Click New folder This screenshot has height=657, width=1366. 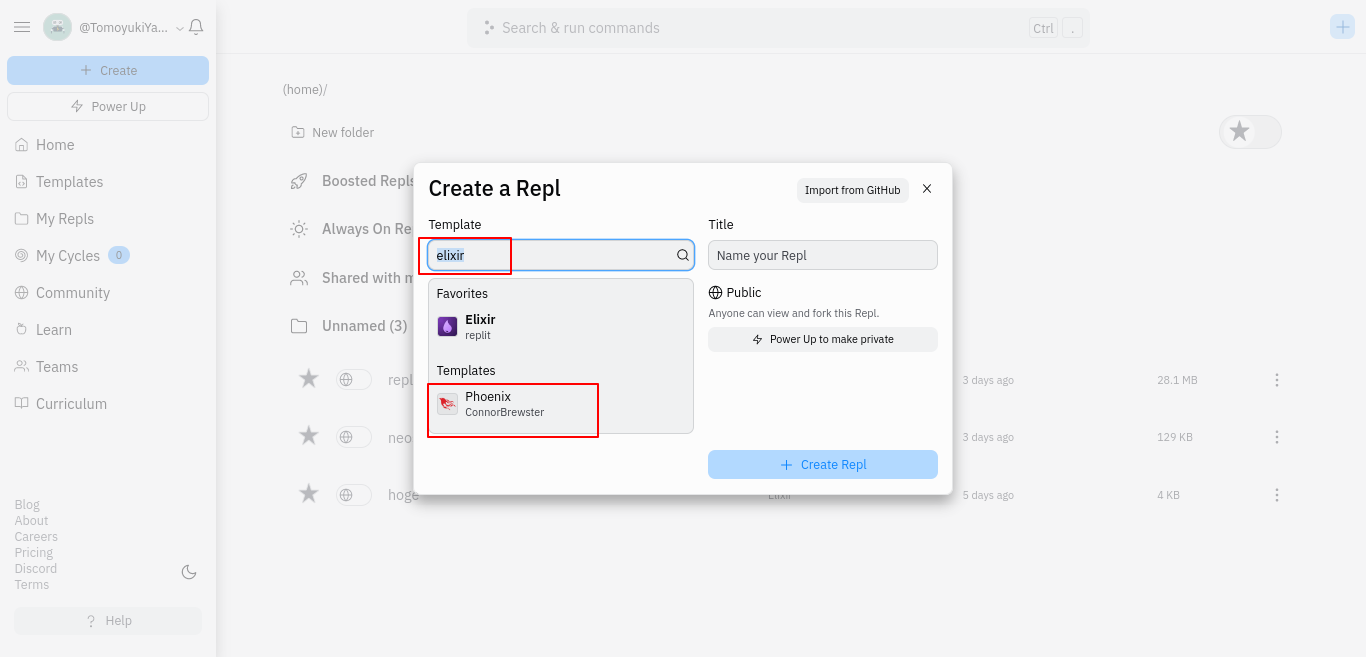[332, 132]
